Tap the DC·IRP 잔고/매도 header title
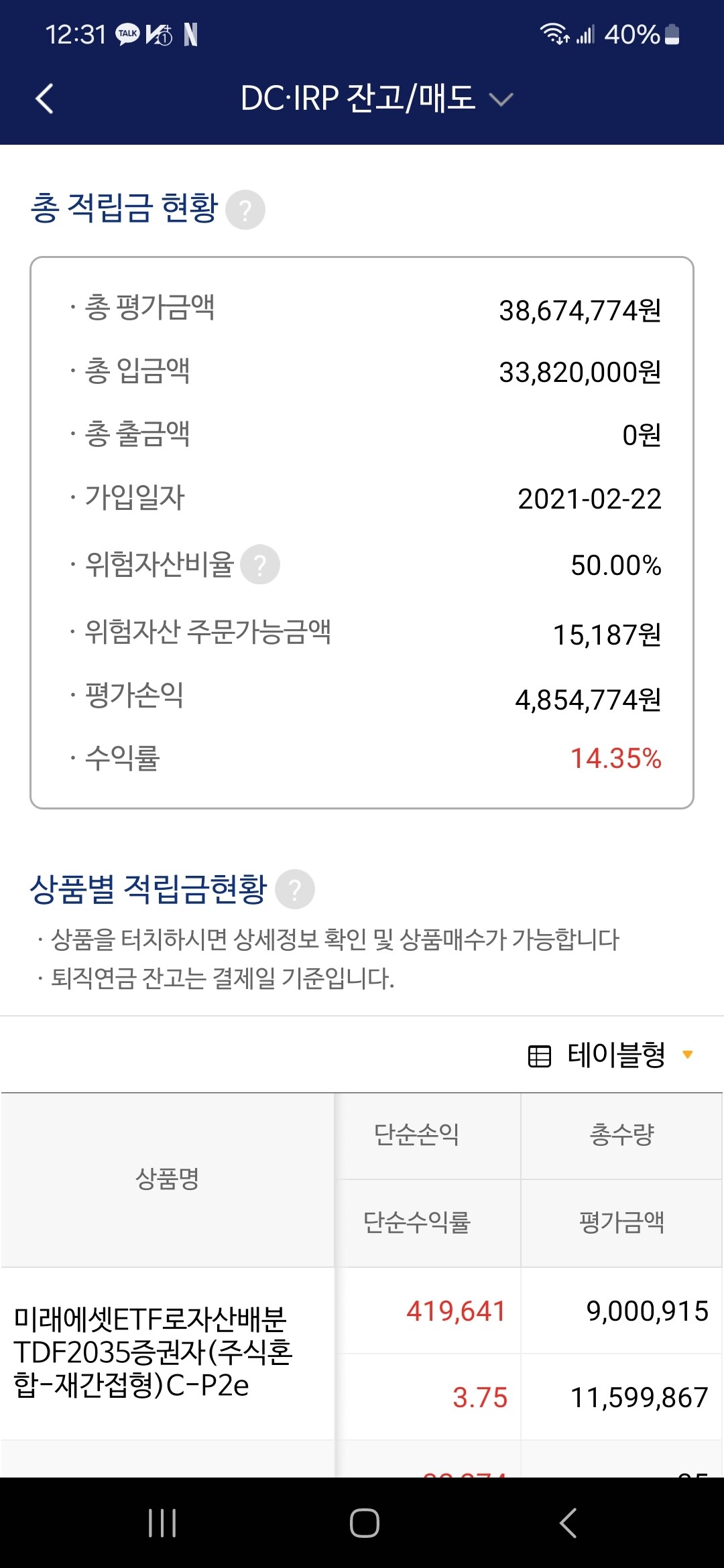This screenshot has width=724, height=1568. pos(358,99)
